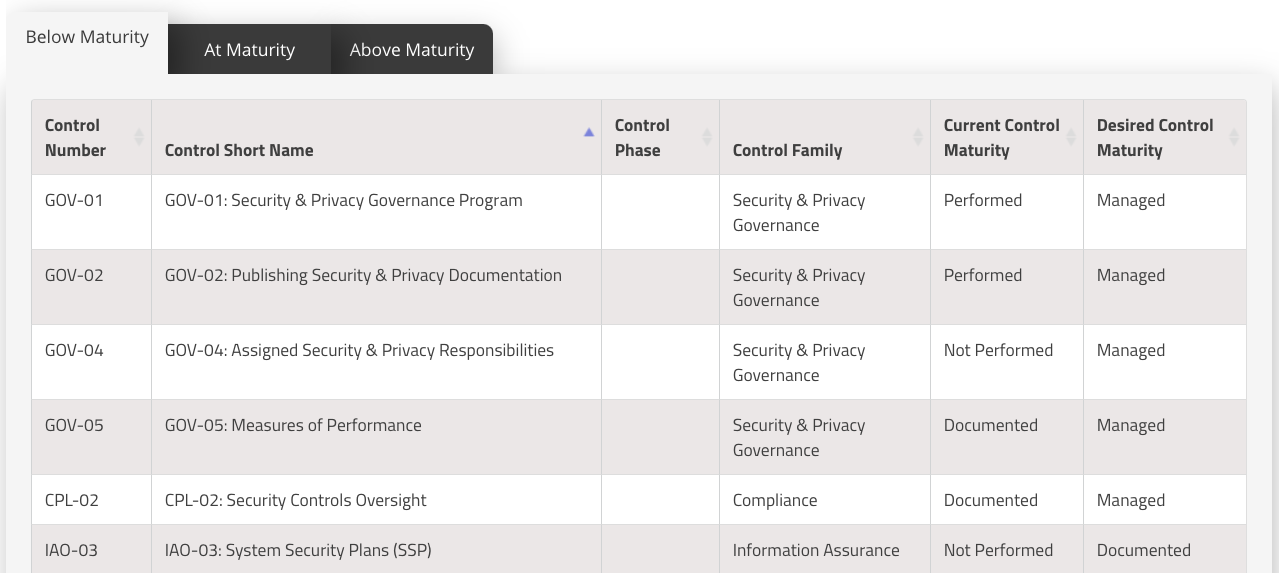
Task: Click 'Managed' in the GOV-01 row
Action: pos(1131,200)
